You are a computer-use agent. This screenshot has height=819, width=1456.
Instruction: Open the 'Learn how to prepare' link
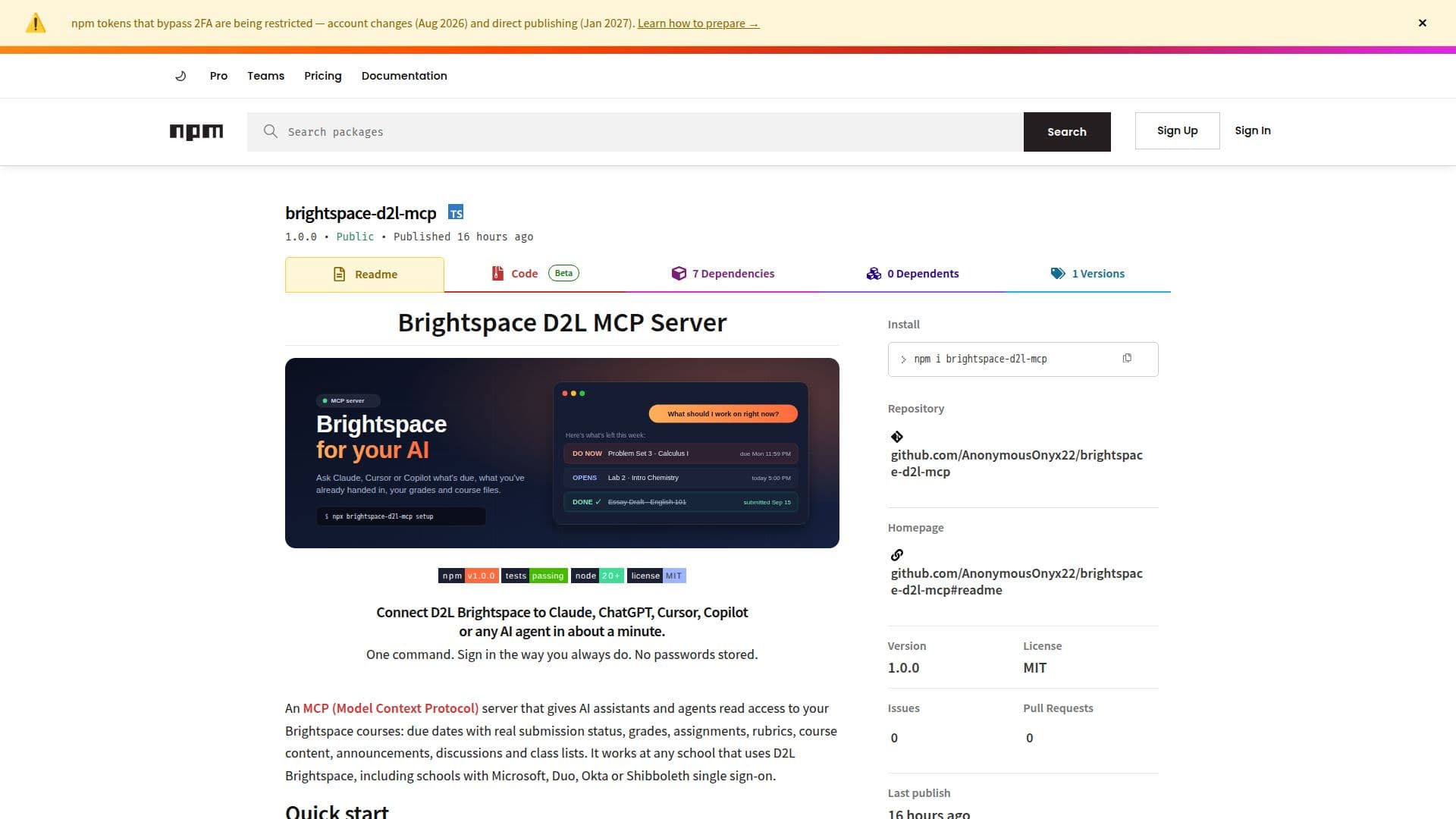(x=698, y=24)
